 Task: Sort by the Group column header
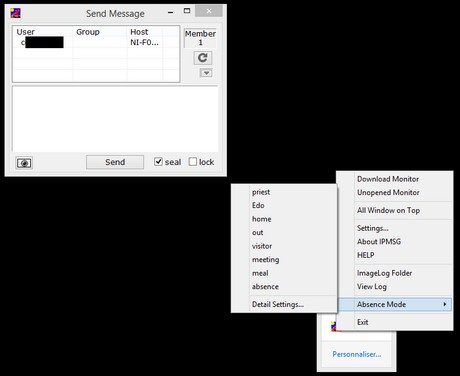point(100,32)
